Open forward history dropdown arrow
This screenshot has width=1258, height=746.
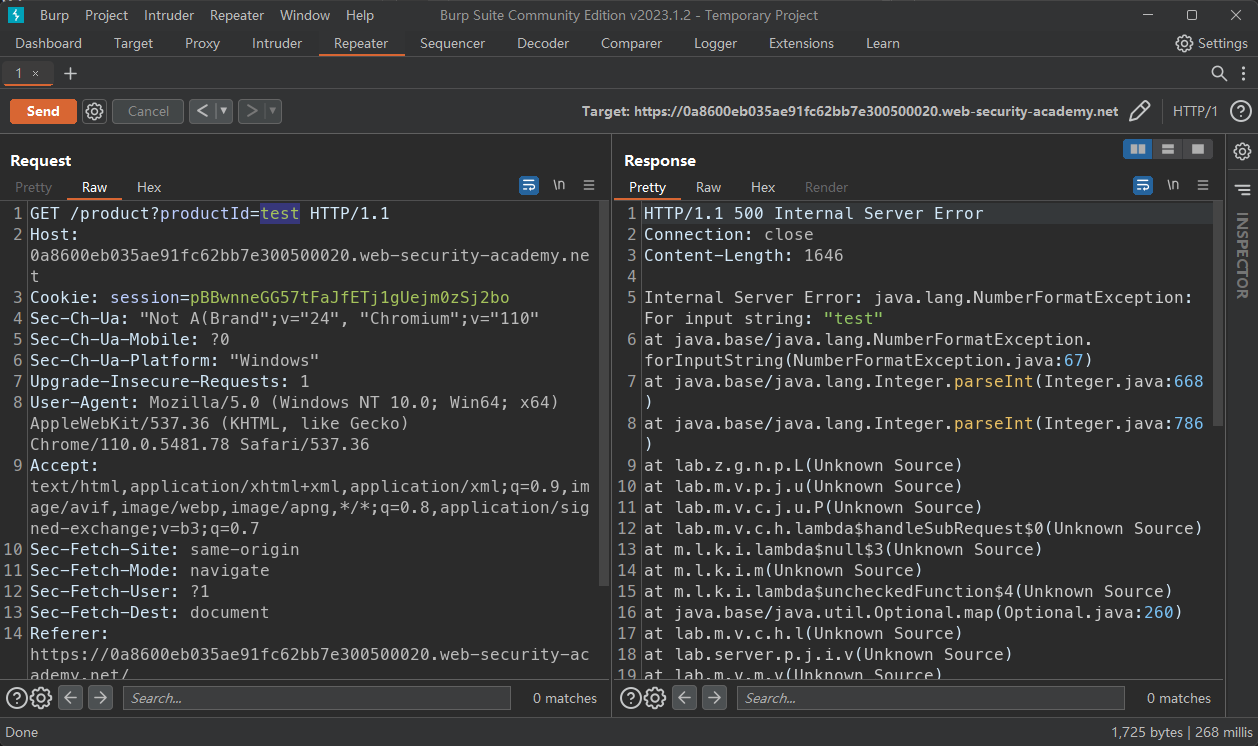tap(273, 112)
